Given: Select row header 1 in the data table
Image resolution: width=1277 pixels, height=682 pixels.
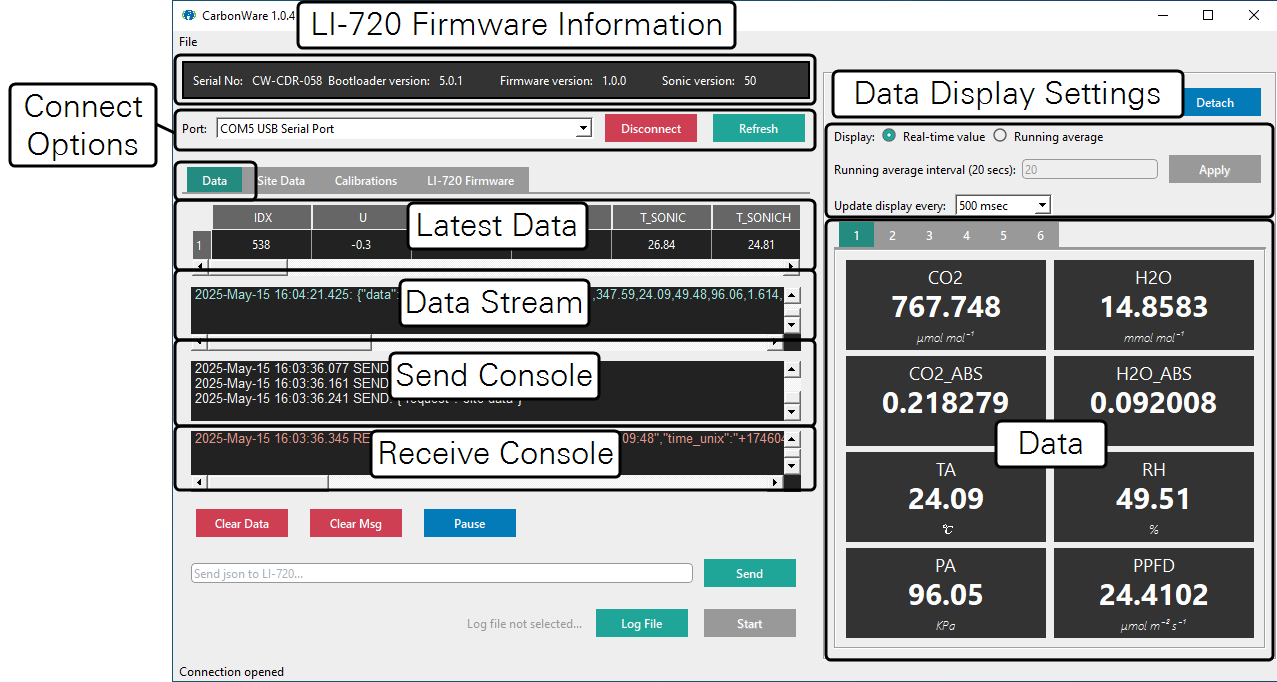Looking at the screenshot, I should click(202, 245).
